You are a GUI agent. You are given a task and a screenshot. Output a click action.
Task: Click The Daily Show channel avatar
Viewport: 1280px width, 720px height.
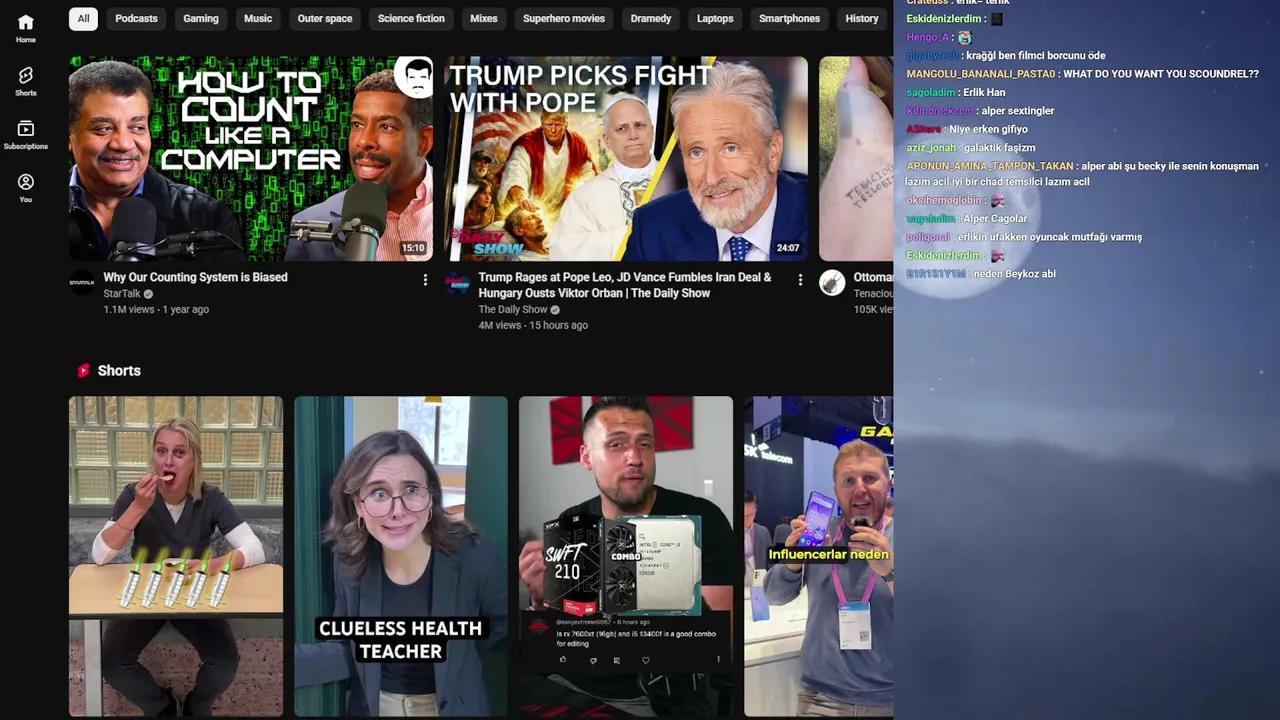pos(457,283)
